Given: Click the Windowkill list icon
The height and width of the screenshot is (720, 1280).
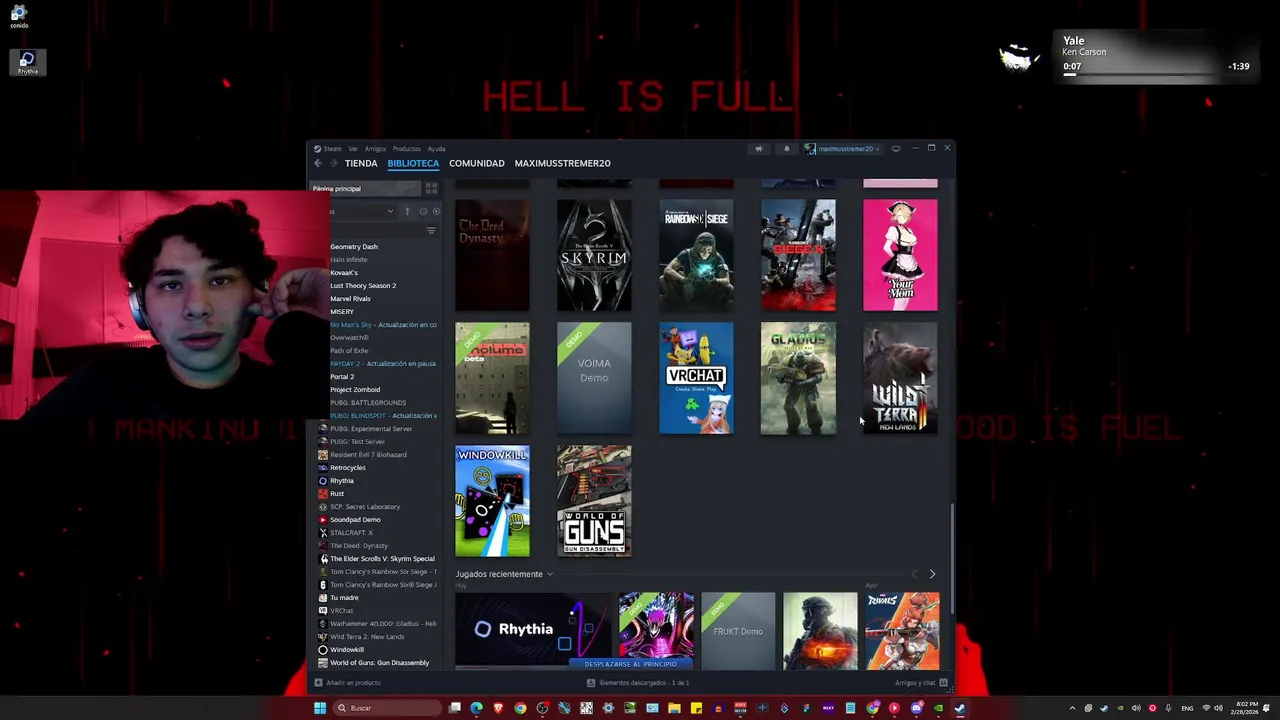Looking at the screenshot, I should [323, 650].
